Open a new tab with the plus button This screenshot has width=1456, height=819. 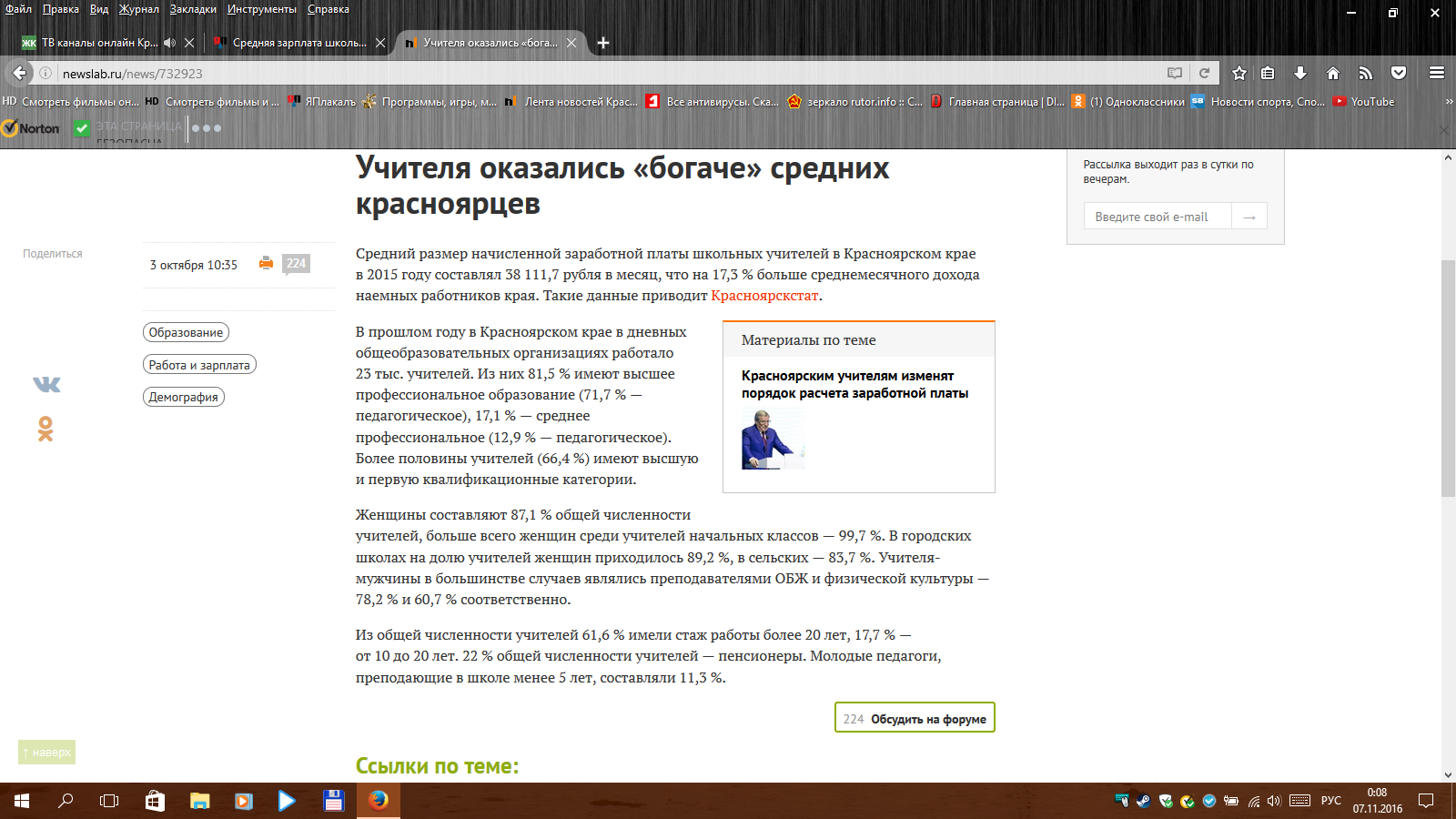pos(602,43)
